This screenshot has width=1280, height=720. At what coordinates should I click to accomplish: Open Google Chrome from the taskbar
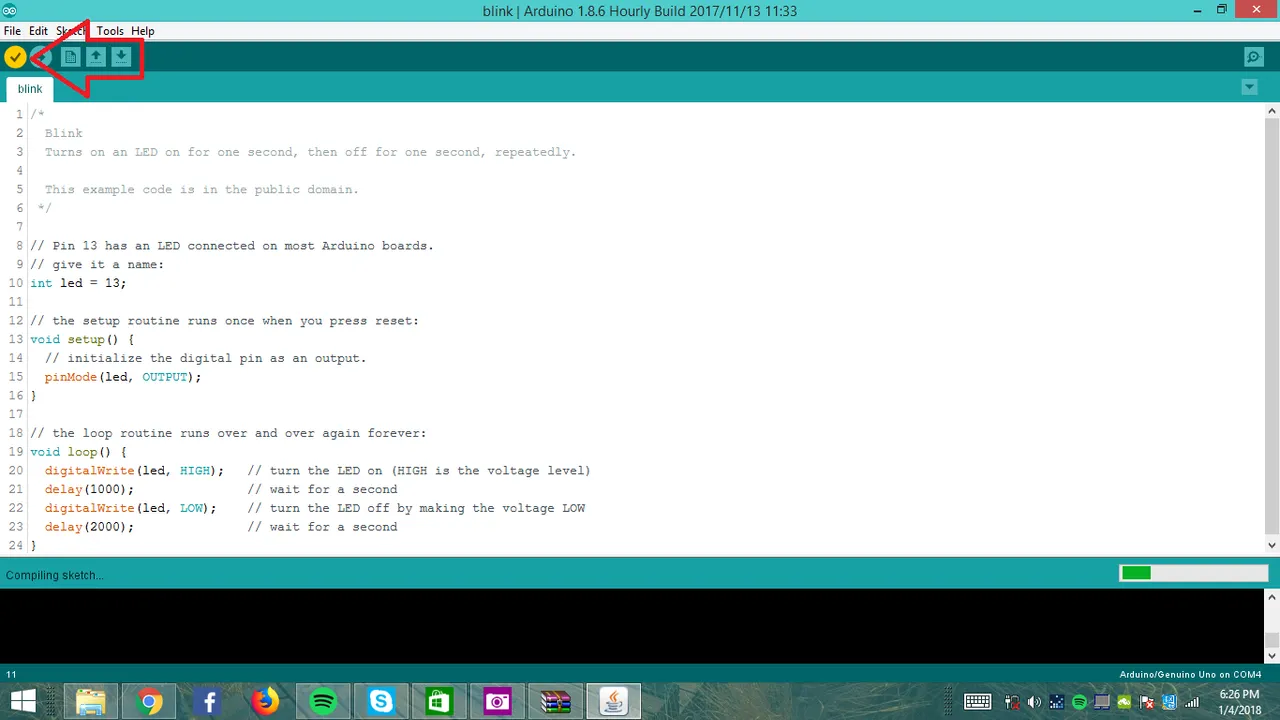150,702
